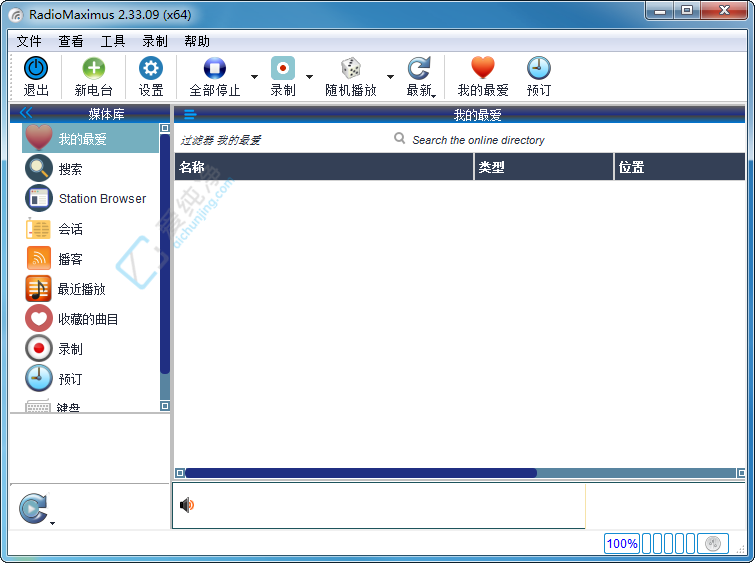The image size is (755, 563).
Task: Open 收藏的曲目 in the sidebar
Action: [x=91, y=319]
